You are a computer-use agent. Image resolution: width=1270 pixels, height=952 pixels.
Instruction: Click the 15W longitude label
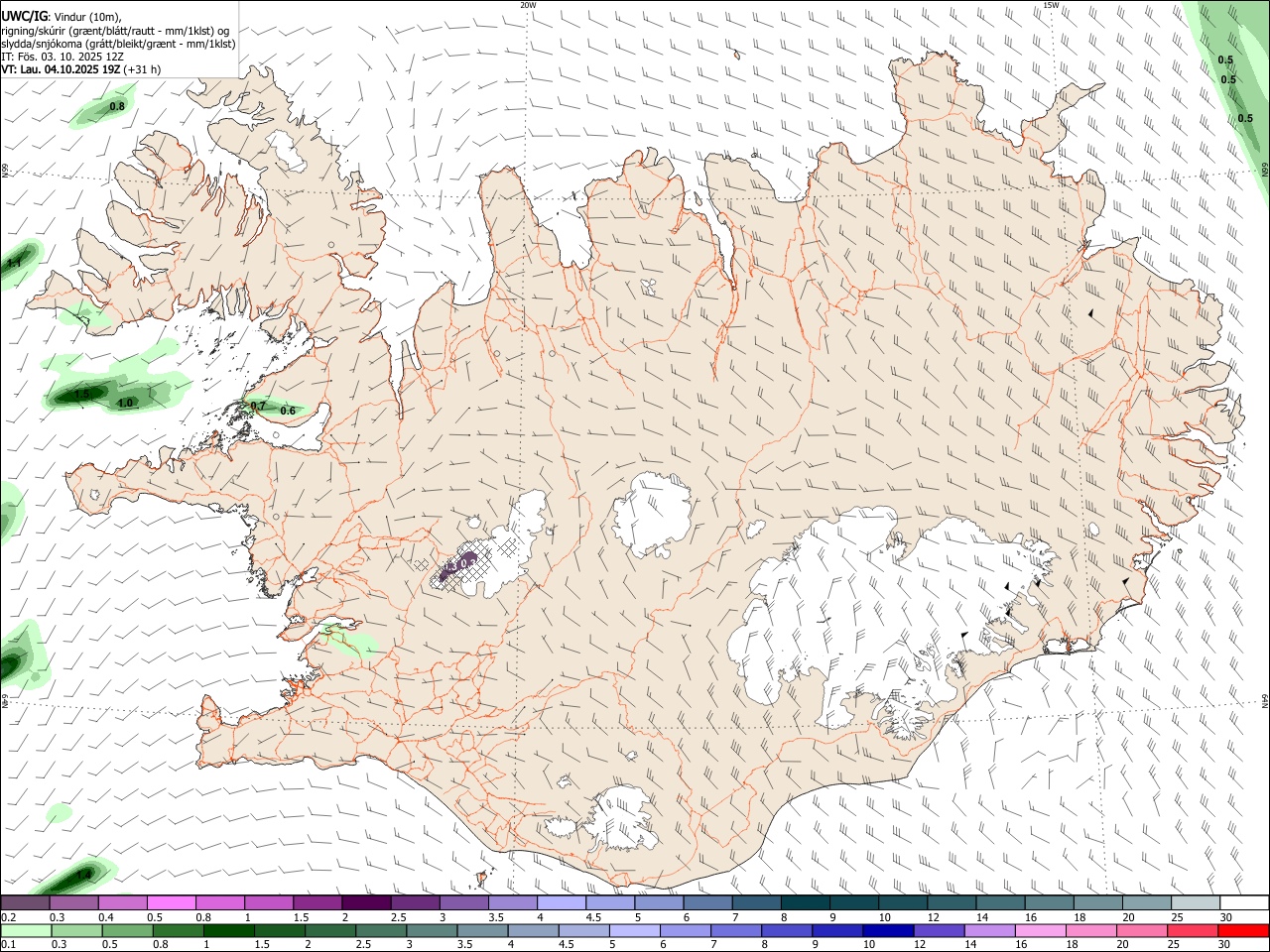[x=1051, y=5]
